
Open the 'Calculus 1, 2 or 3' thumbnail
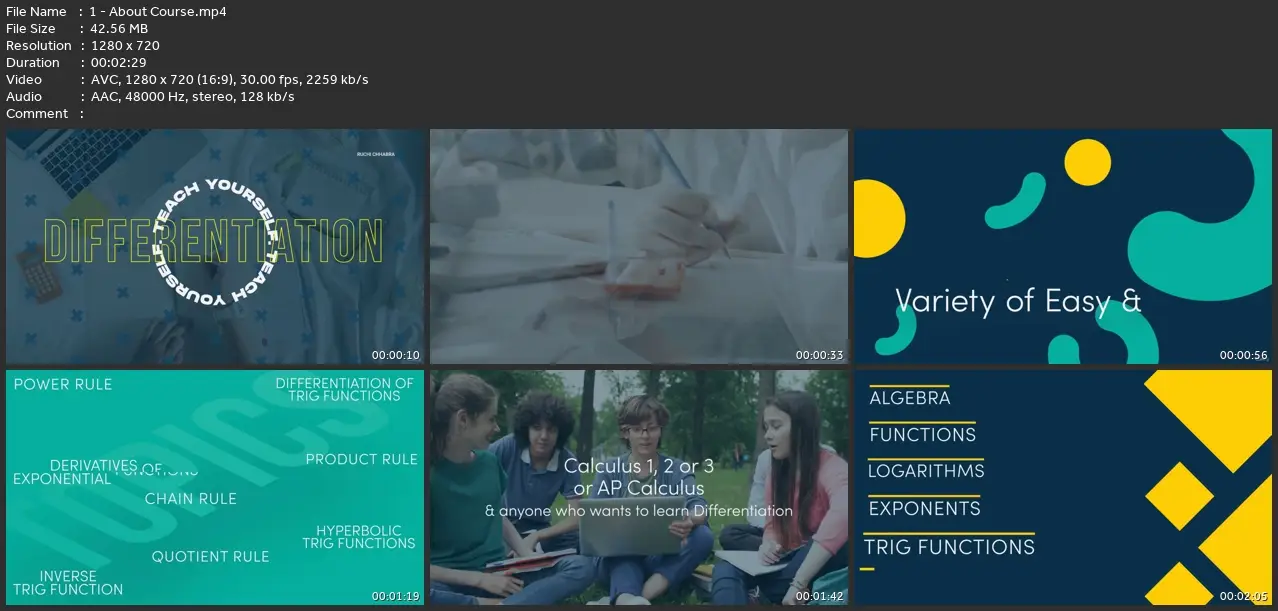(x=639, y=488)
